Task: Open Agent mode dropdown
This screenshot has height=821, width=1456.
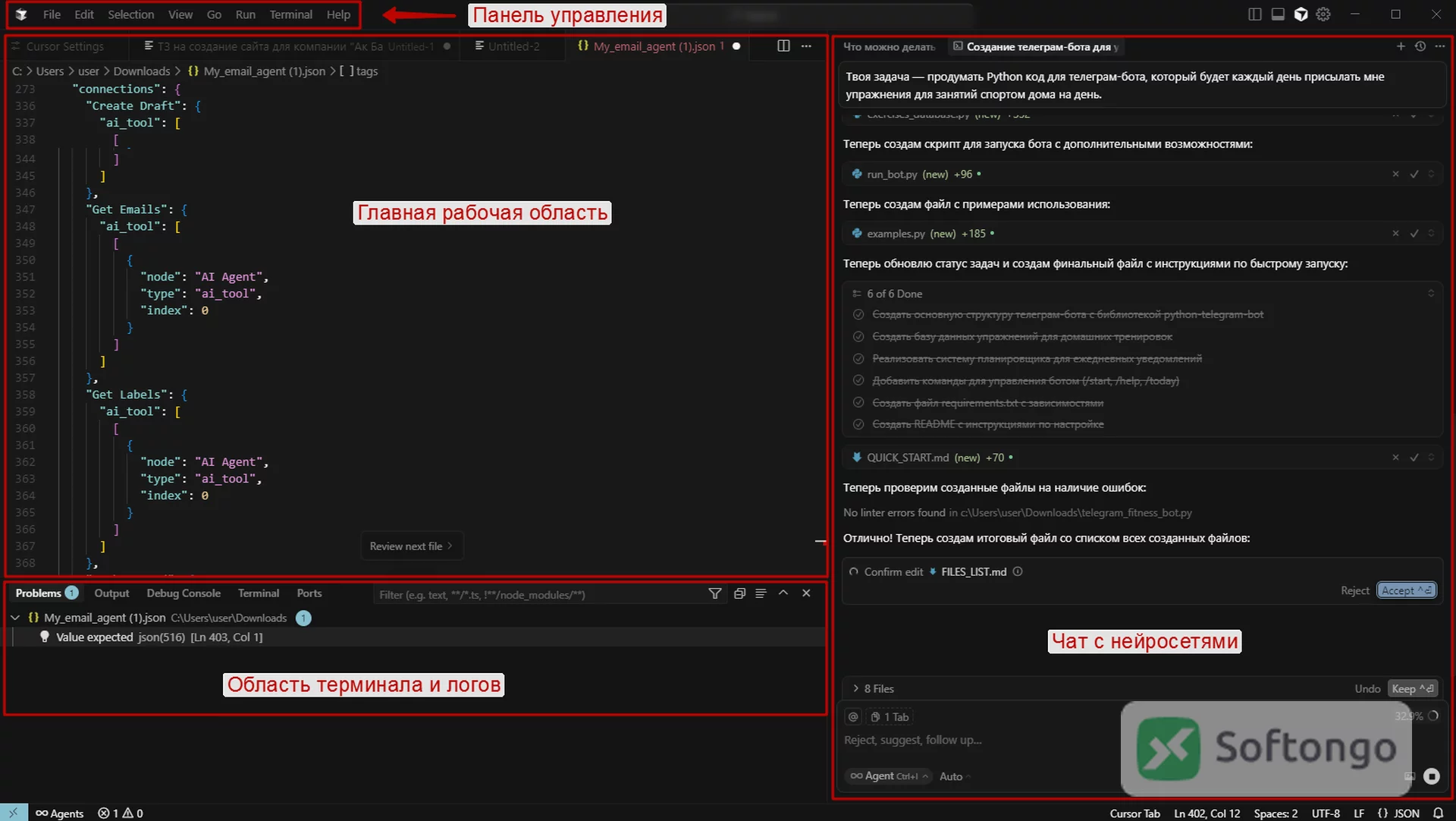Action: (x=890, y=775)
